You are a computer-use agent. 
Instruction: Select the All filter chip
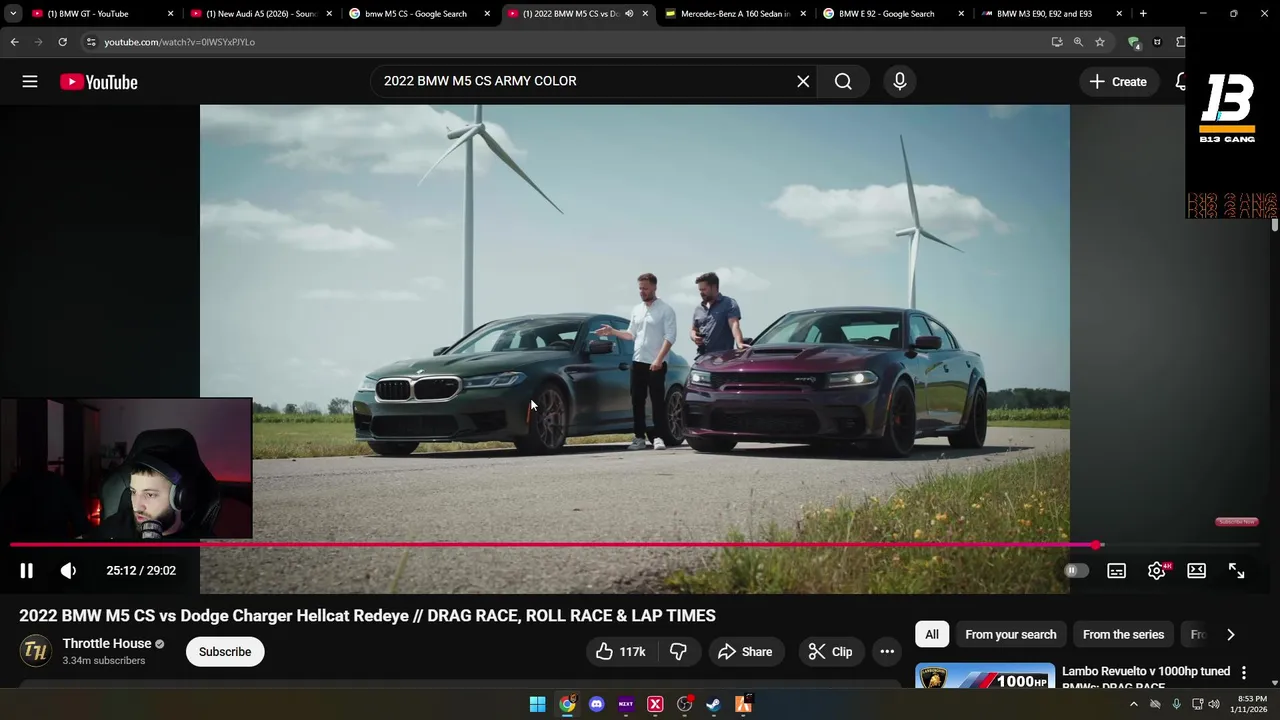click(932, 634)
